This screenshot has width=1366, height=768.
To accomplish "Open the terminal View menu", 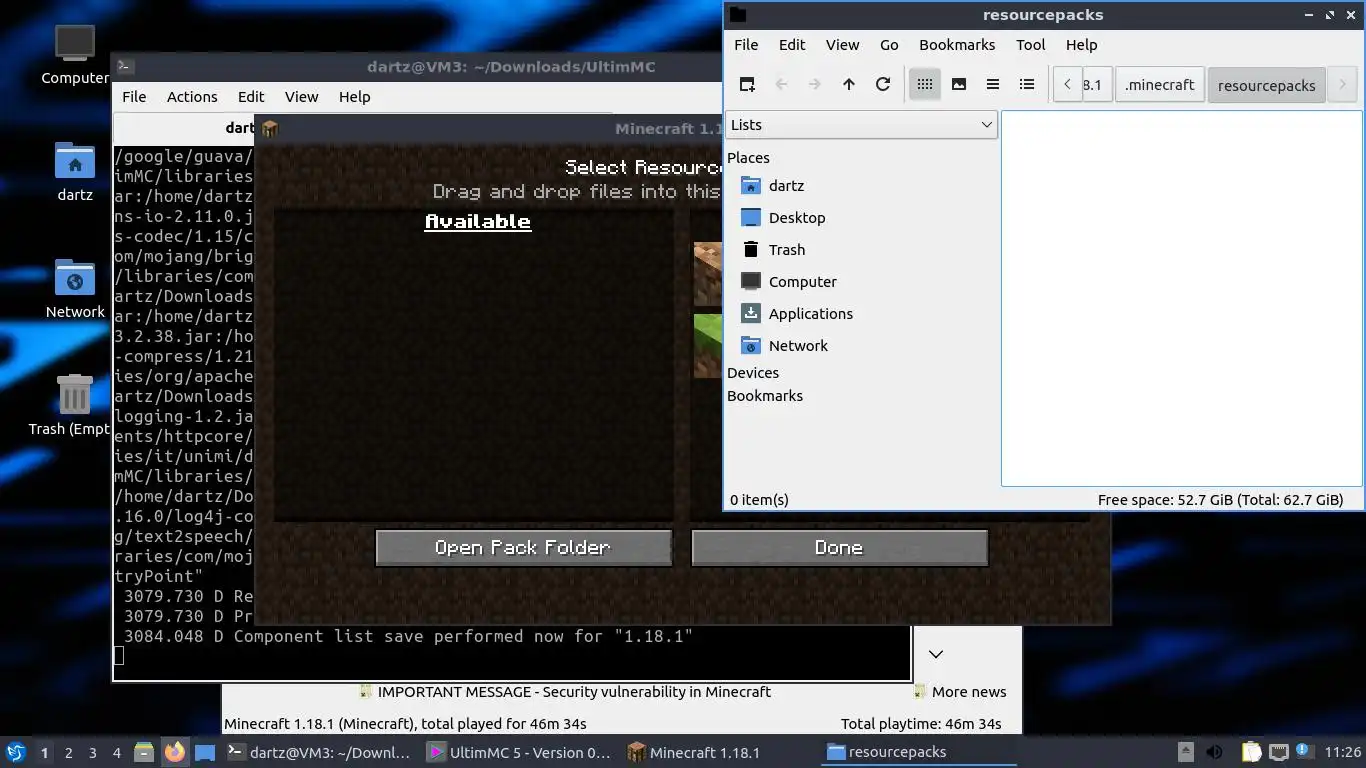I will coord(301,97).
